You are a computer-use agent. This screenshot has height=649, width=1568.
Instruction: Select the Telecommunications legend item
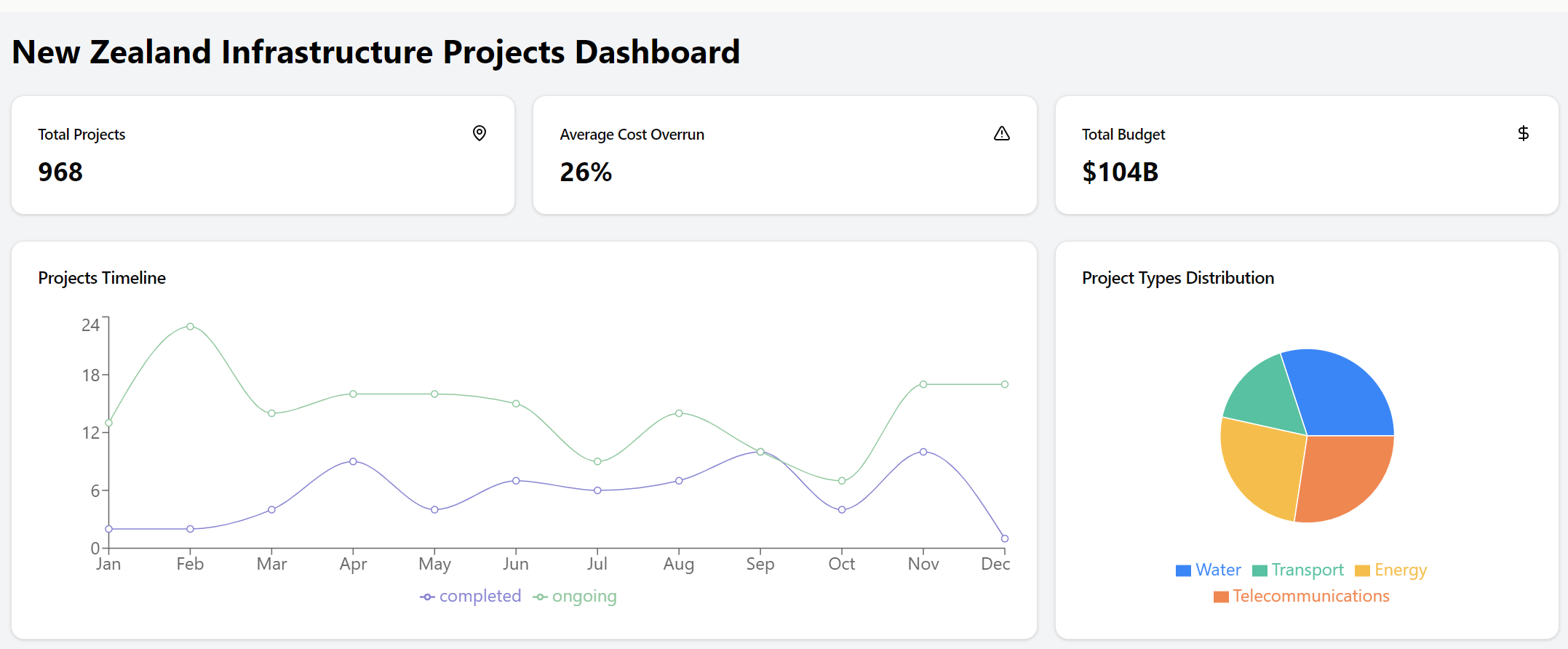[x=1302, y=597]
